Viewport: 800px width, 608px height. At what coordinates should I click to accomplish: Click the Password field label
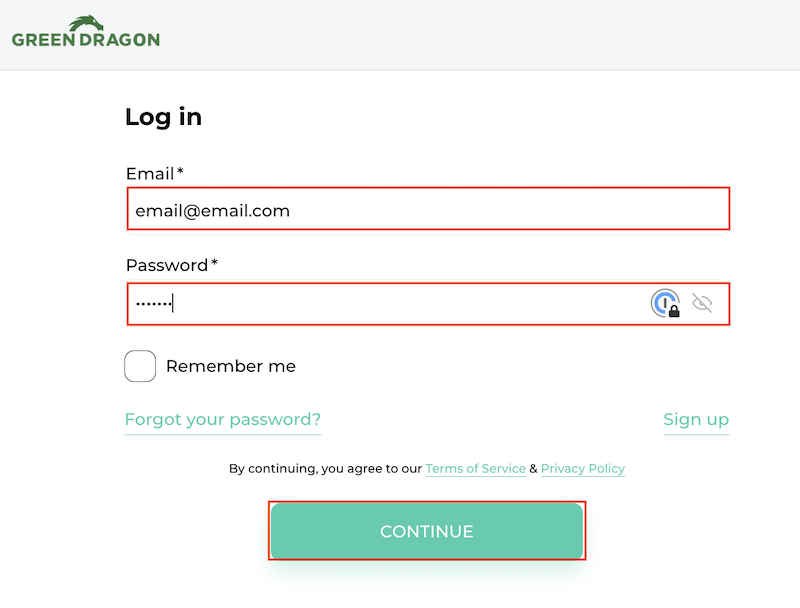click(x=166, y=265)
